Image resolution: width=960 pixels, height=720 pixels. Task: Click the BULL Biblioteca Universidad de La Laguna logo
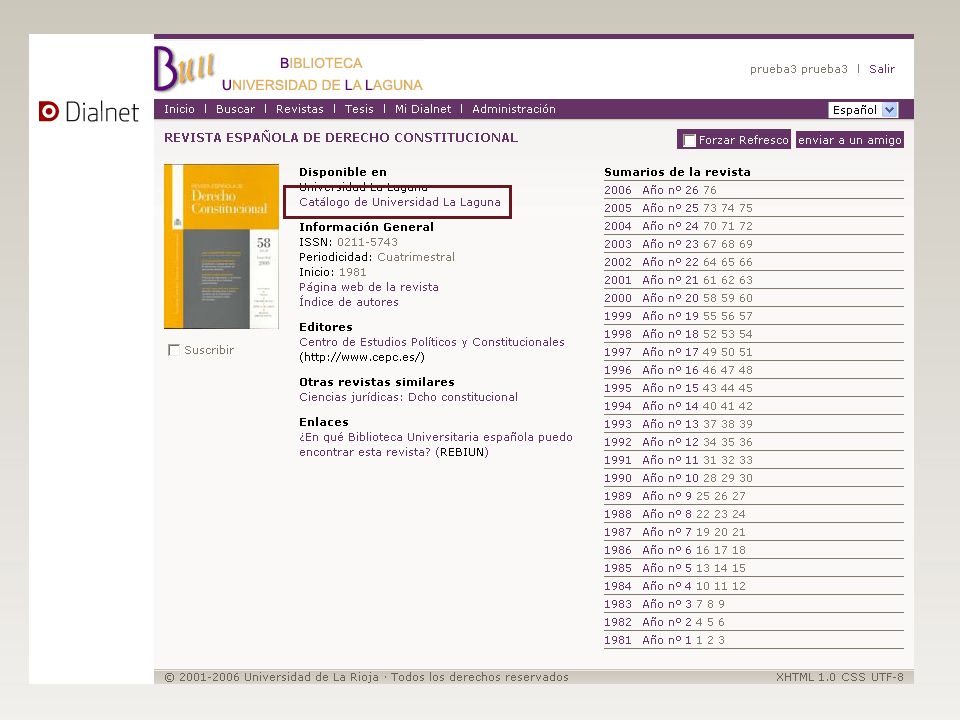[x=288, y=69]
